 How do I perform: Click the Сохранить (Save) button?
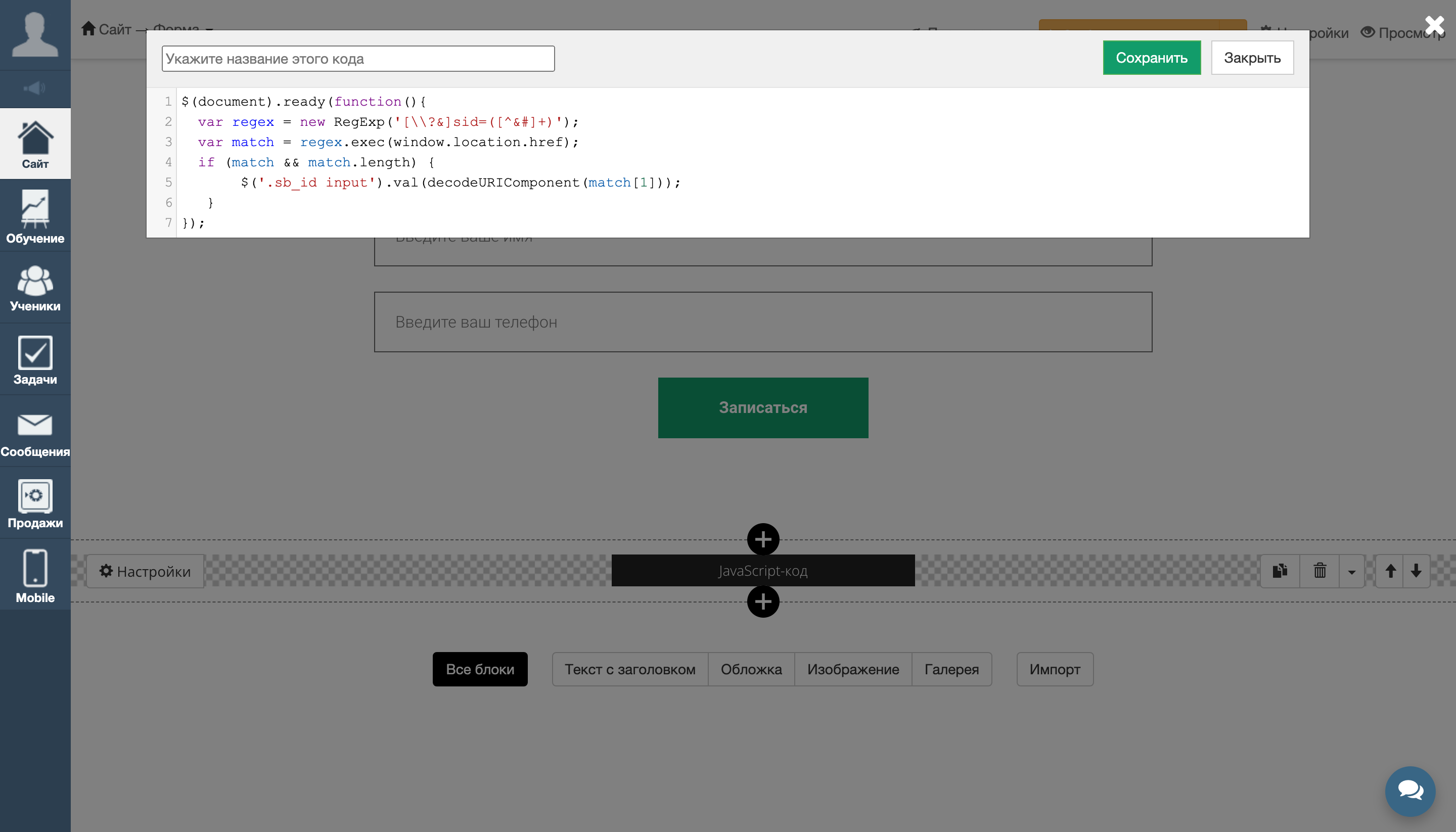coord(1151,57)
